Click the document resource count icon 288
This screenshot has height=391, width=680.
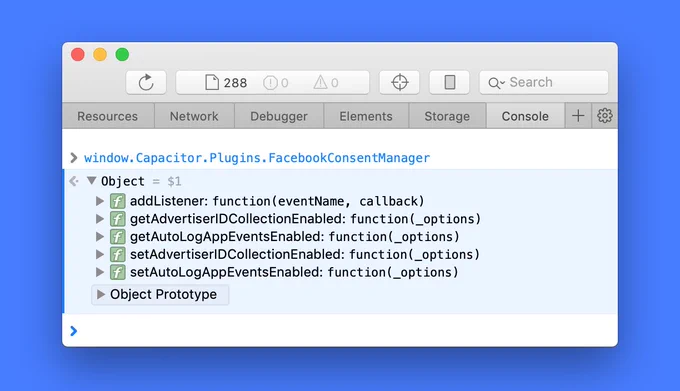click(x=212, y=82)
